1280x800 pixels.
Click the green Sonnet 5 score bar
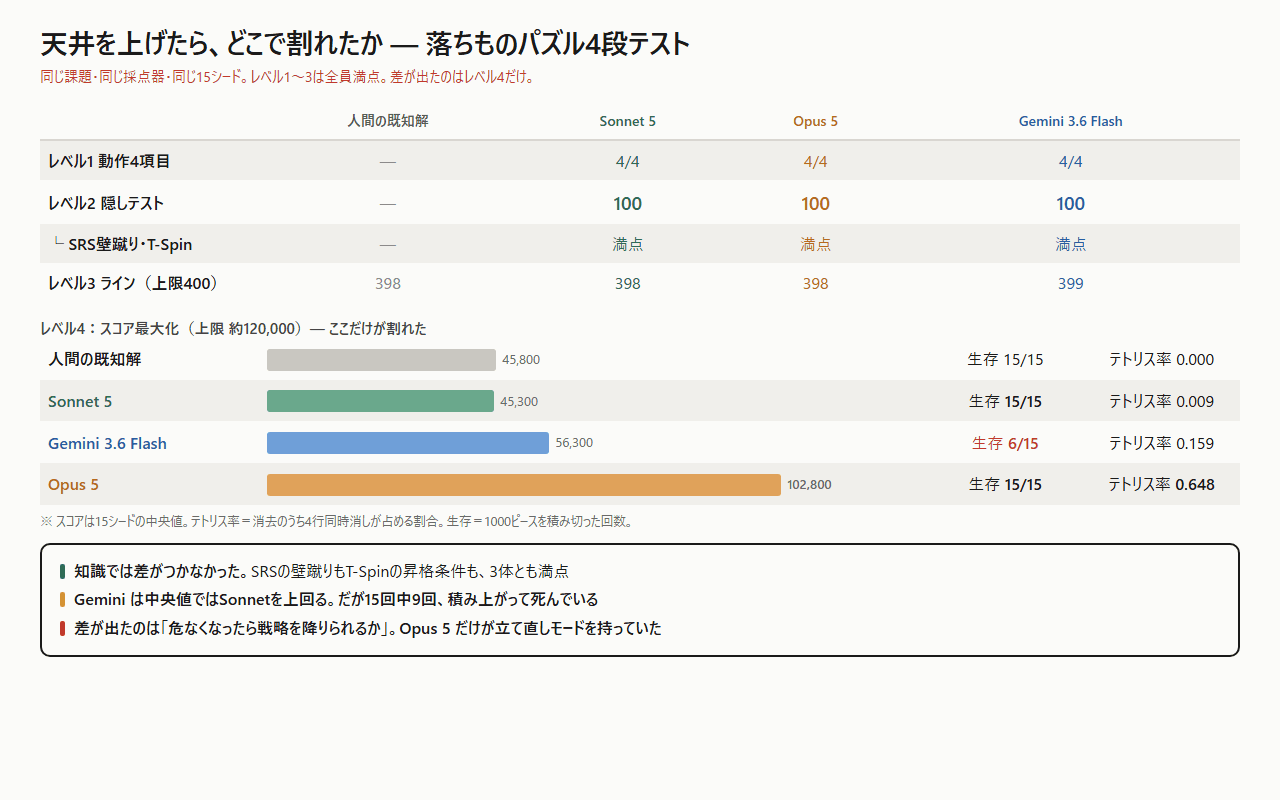(380, 401)
